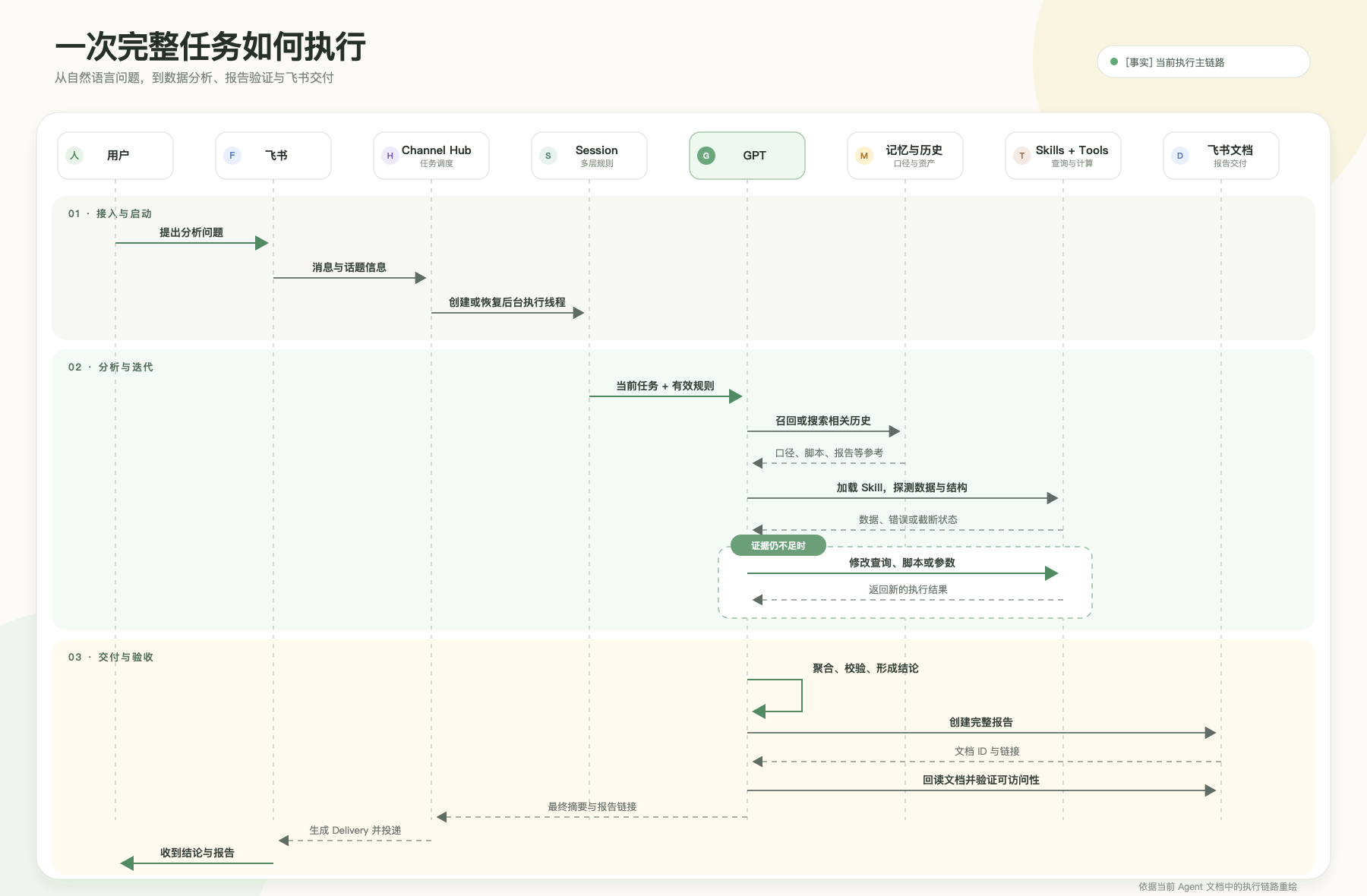Image resolution: width=1367 pixels, height=896 pixels.
Task: Select the 证据仍不足时 green loop badge
Action: coord(778,545)
